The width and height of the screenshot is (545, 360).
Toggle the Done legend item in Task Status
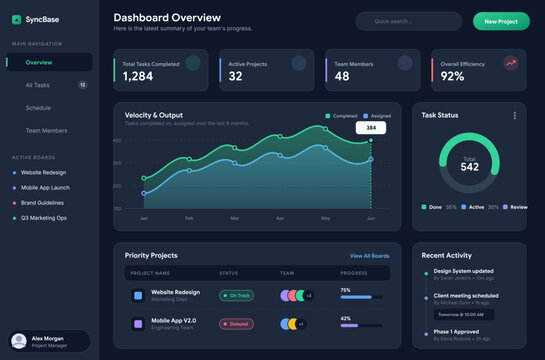[439, 207]
